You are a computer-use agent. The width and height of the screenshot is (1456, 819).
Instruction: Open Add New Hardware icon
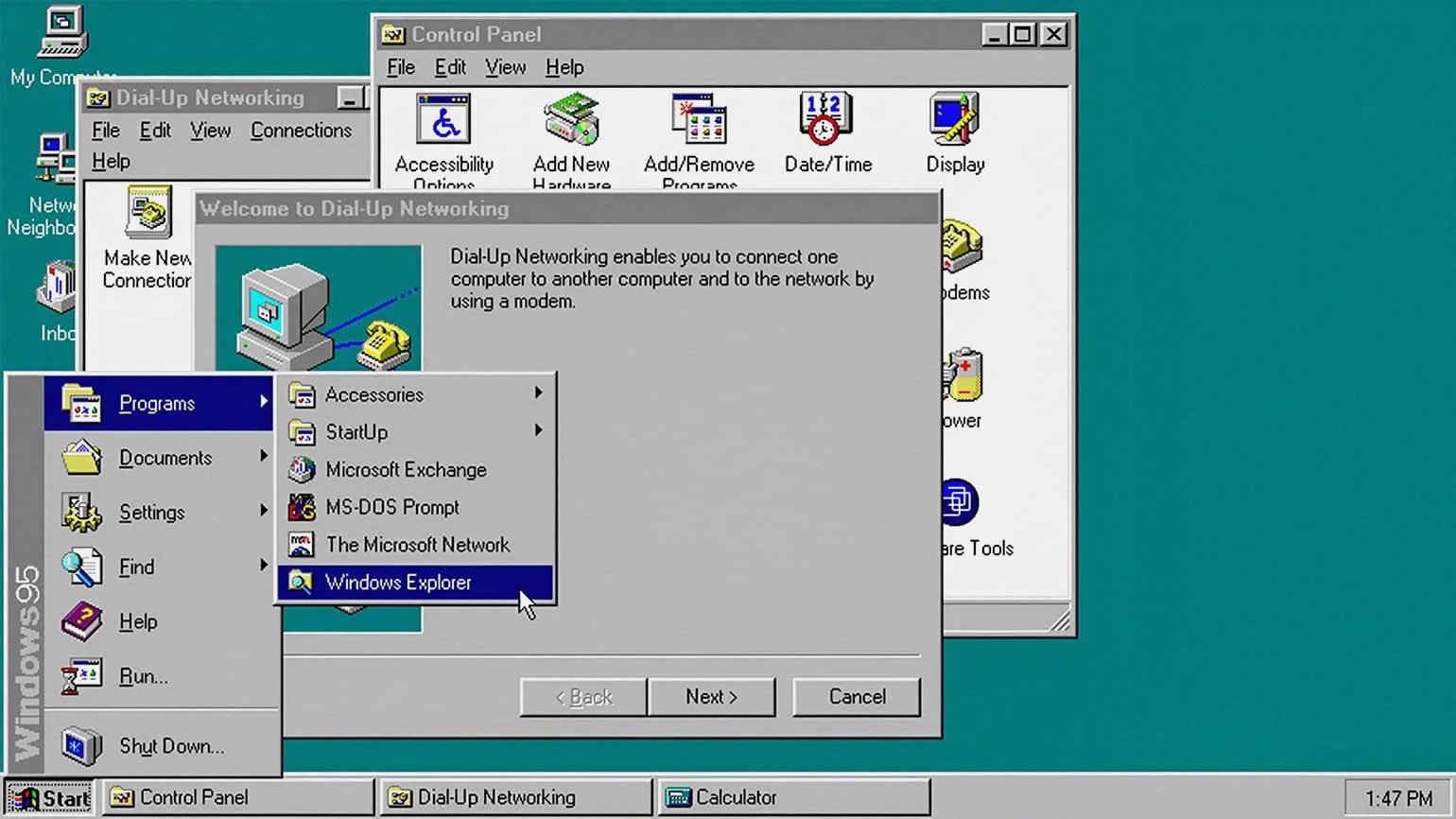tap(571, 122)
